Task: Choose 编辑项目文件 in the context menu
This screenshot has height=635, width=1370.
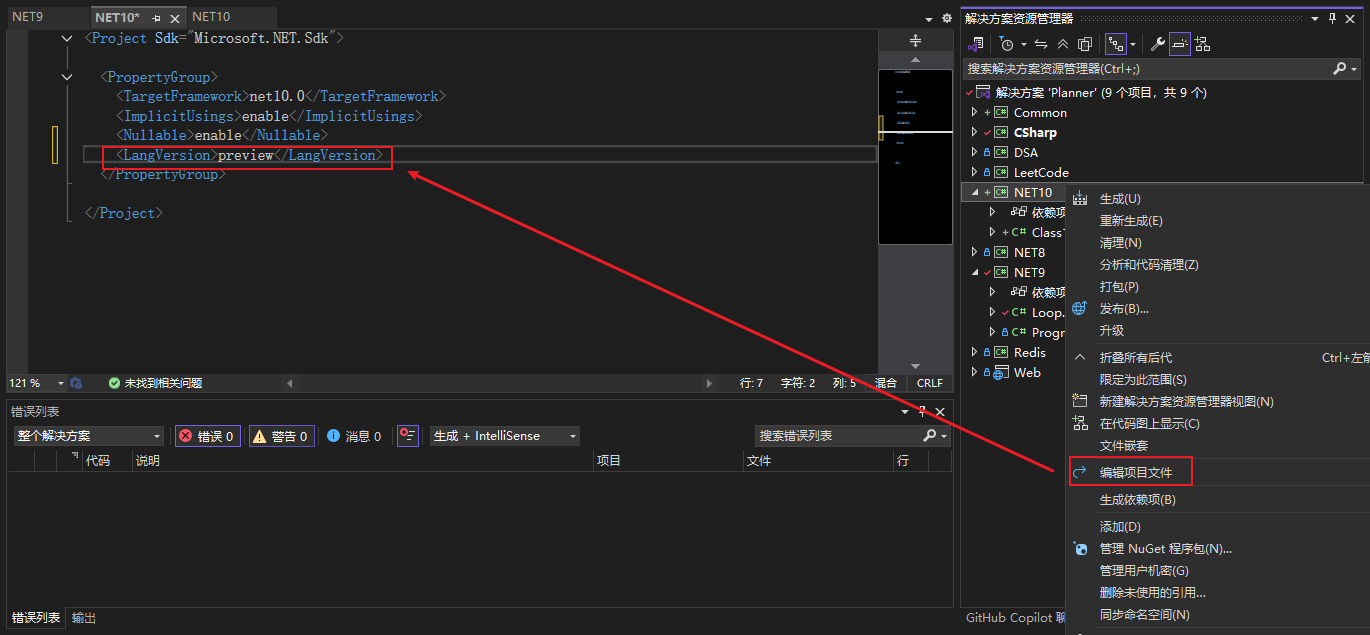Action: [x=1136, y=472]
